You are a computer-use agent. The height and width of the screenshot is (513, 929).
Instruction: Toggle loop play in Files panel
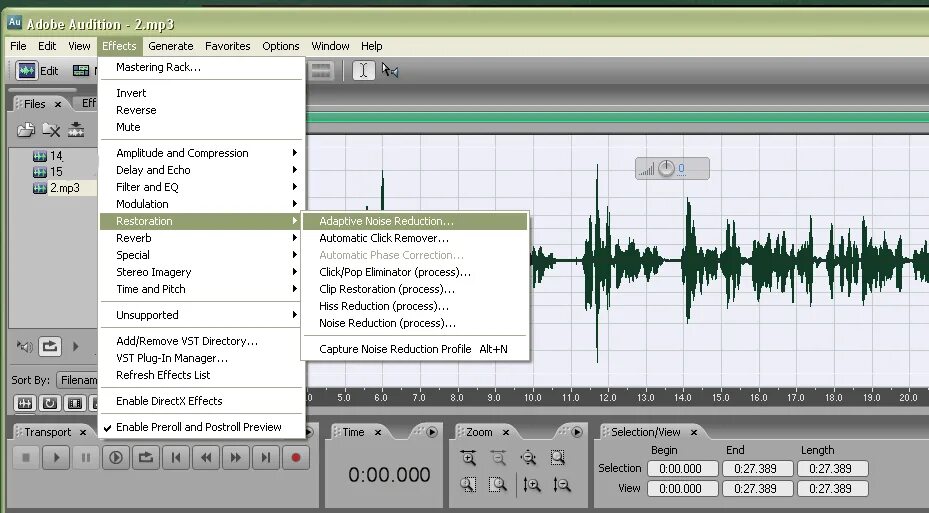coord(50,346)
